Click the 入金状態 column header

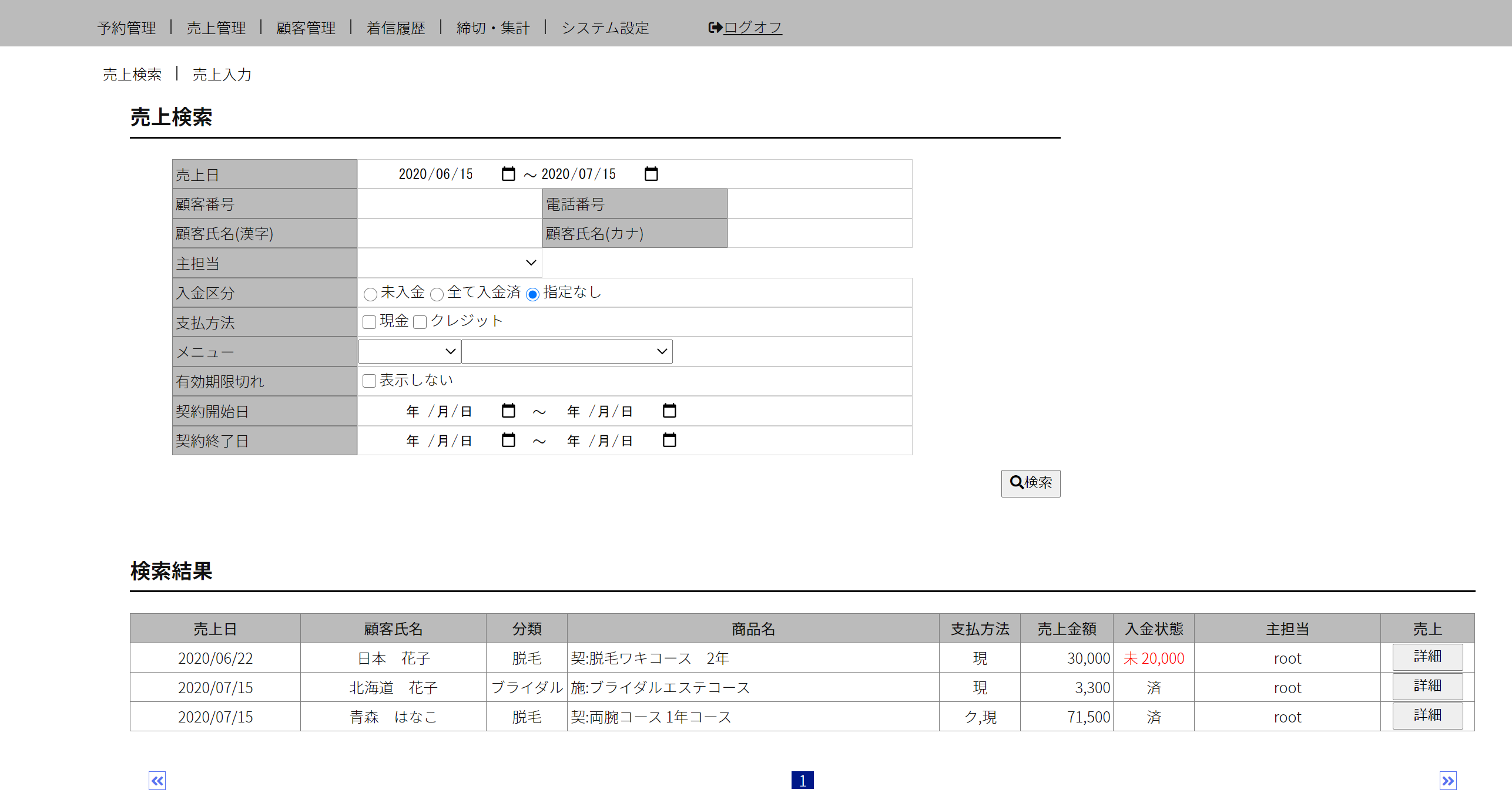pyautogui.click(x=1154, y=628)
